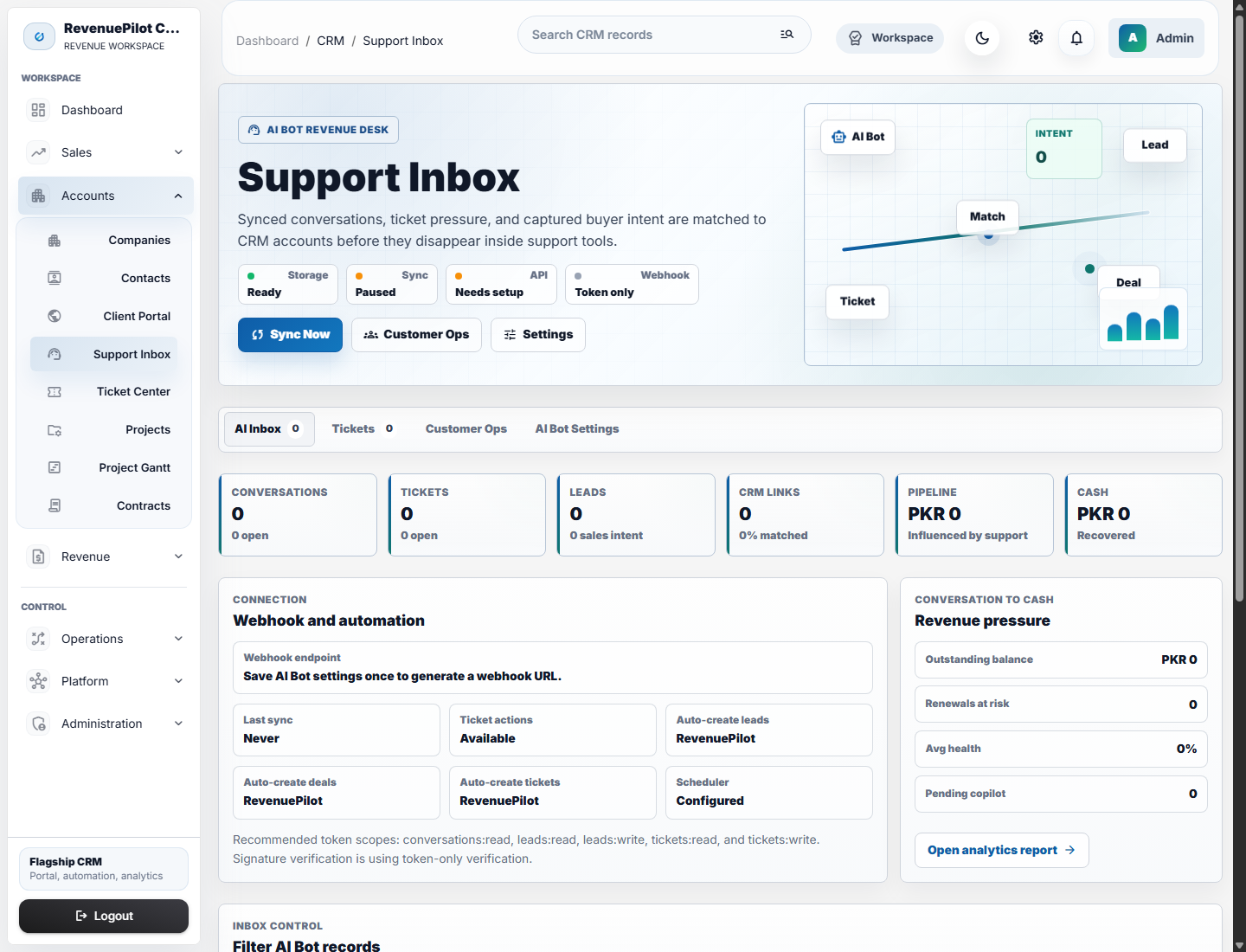Go to CRM breadcrumb link
The image size is (1246, 952).
point(331,41)
